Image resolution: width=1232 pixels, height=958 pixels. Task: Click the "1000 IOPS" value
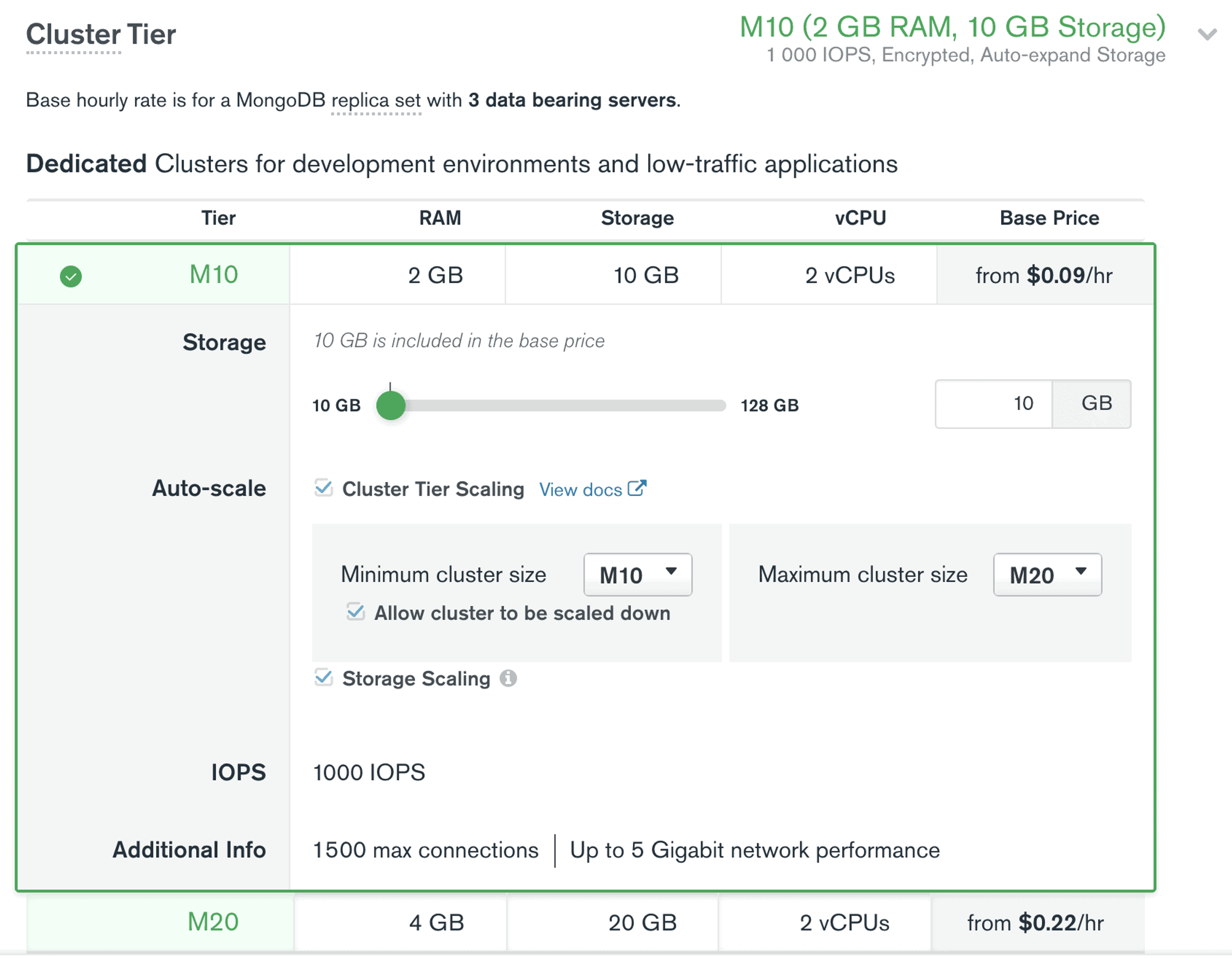tap(370, 772)
